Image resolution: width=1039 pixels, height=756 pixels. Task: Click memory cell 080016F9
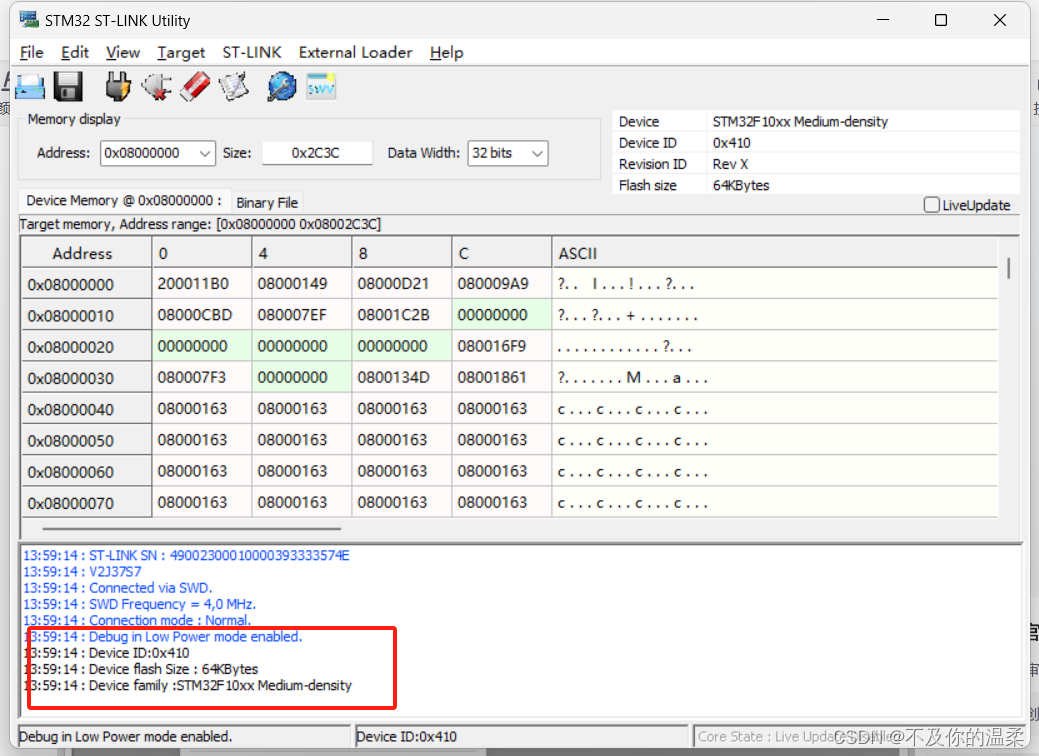502,346
